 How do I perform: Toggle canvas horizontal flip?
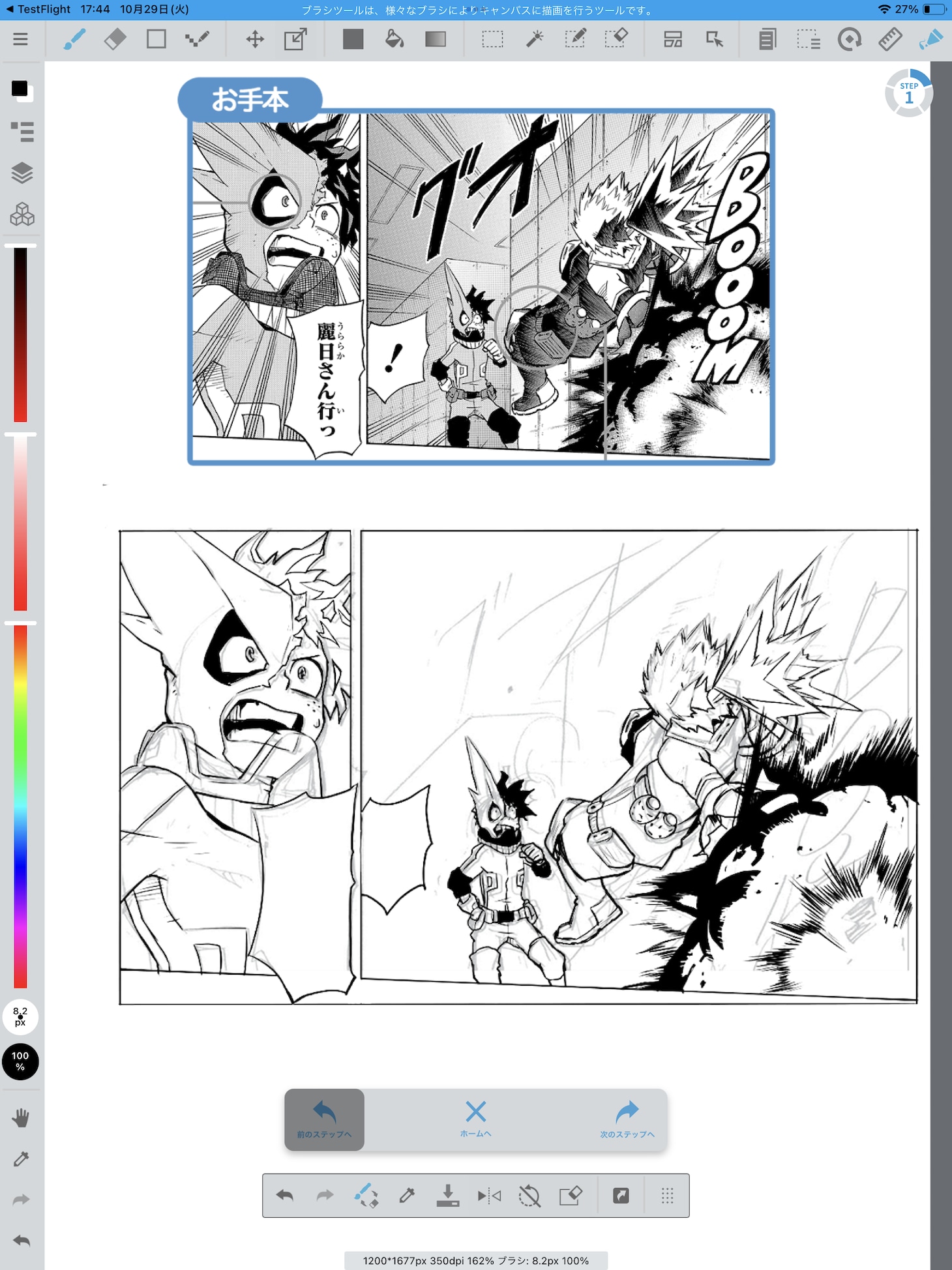(489, 1195)
